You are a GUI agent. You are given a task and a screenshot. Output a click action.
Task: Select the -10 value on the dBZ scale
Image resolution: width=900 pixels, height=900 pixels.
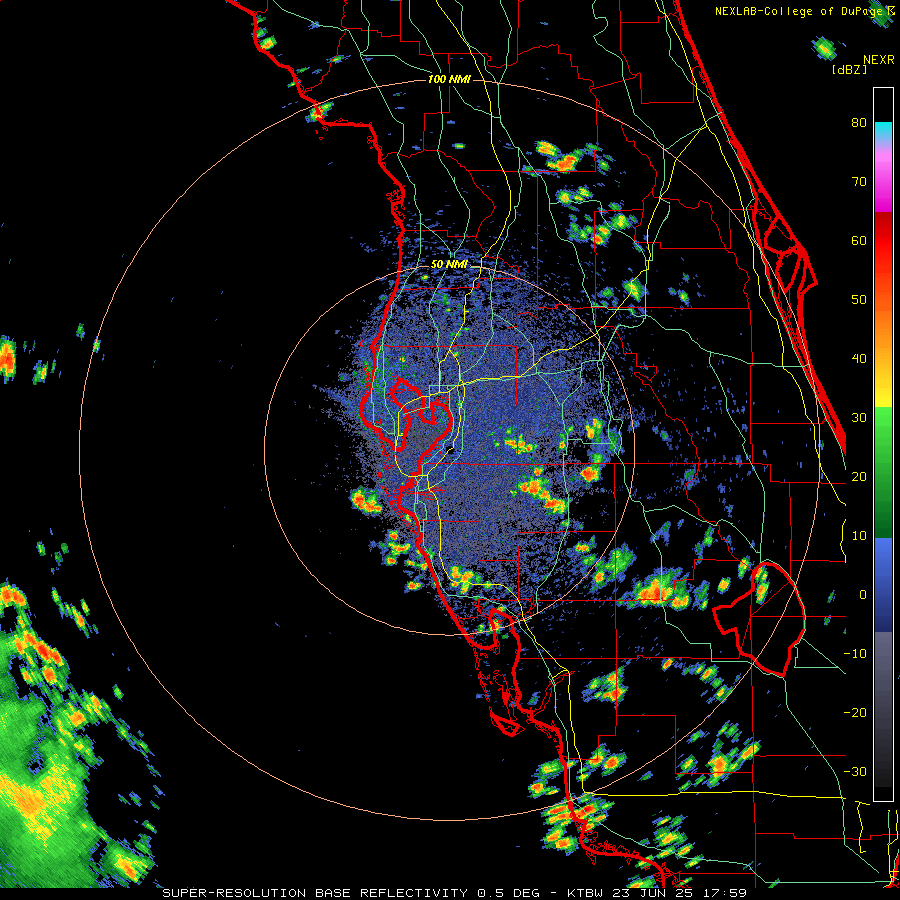click(855, 654)
